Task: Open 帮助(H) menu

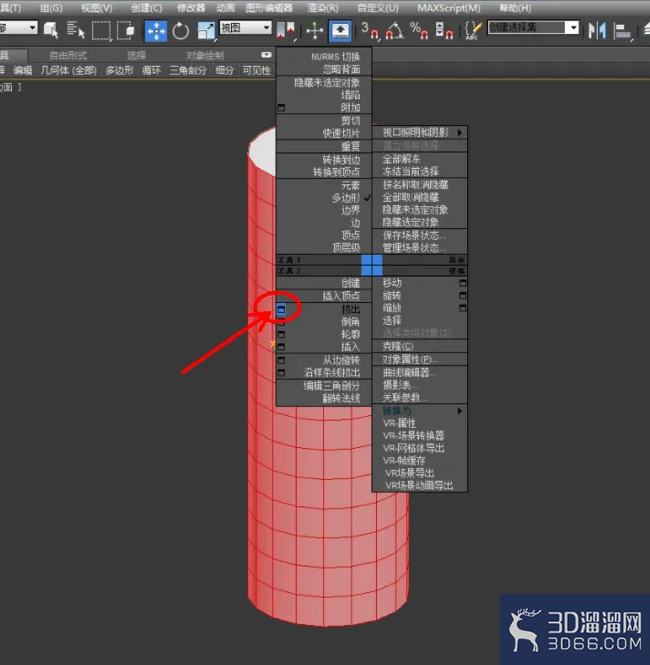Action: [515, 8]
